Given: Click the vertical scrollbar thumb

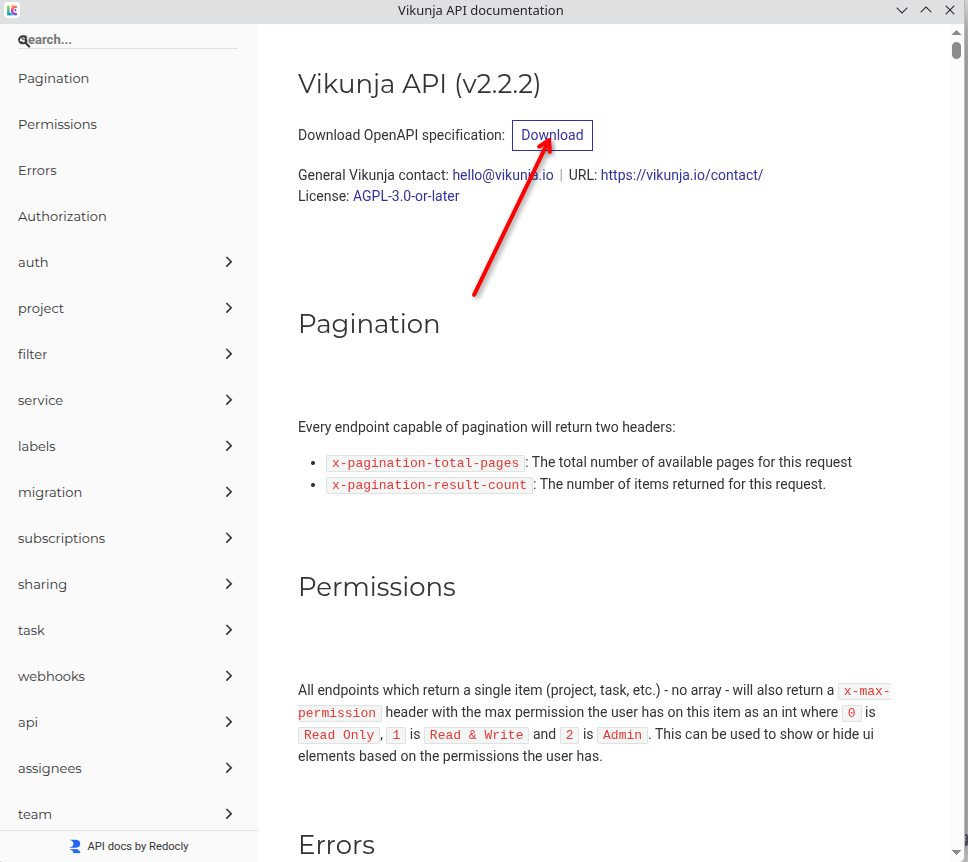Looking at the screenshot, I should click(956, 50).
